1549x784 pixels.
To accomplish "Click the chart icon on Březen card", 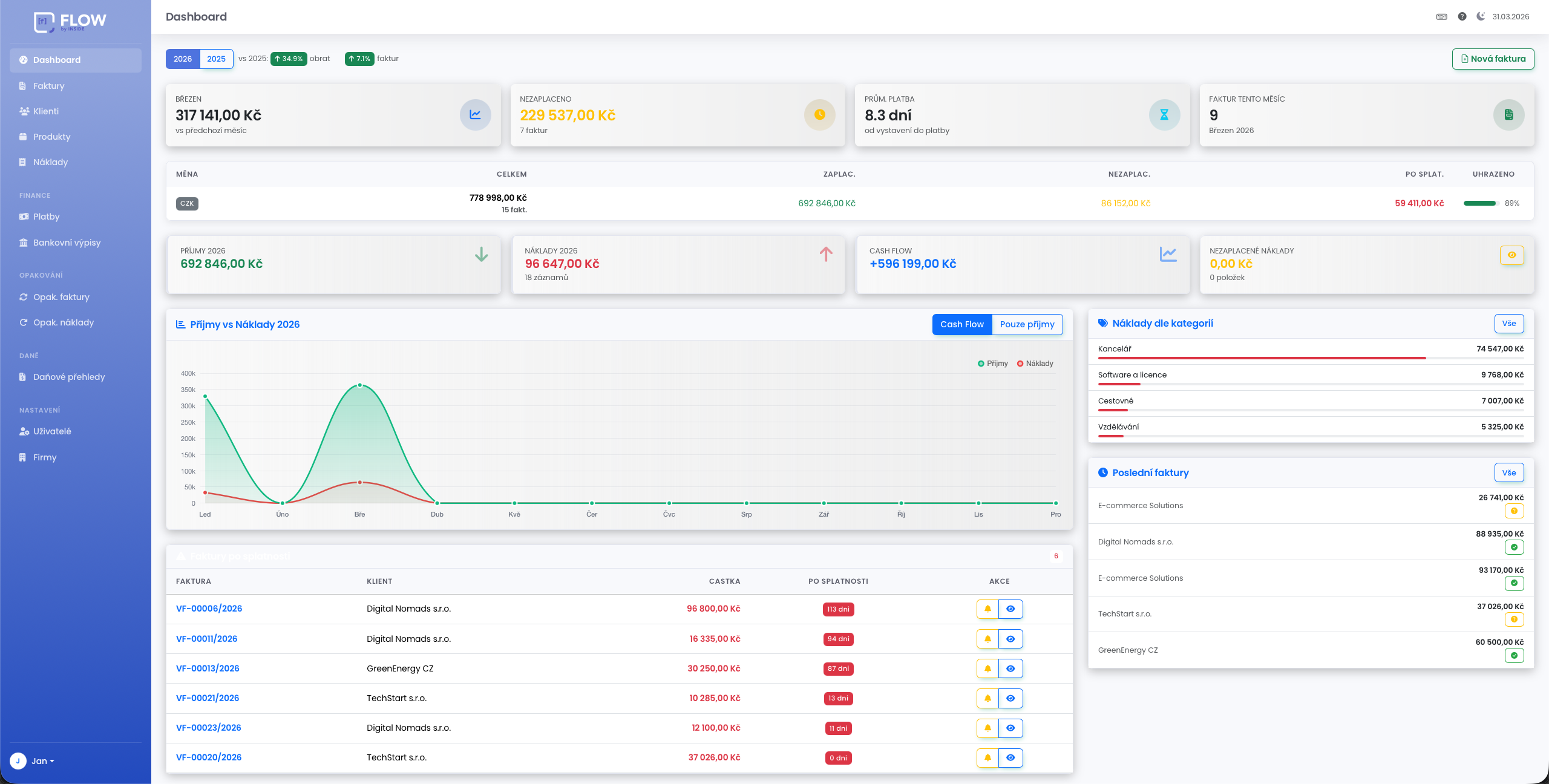I will (475, 115).
